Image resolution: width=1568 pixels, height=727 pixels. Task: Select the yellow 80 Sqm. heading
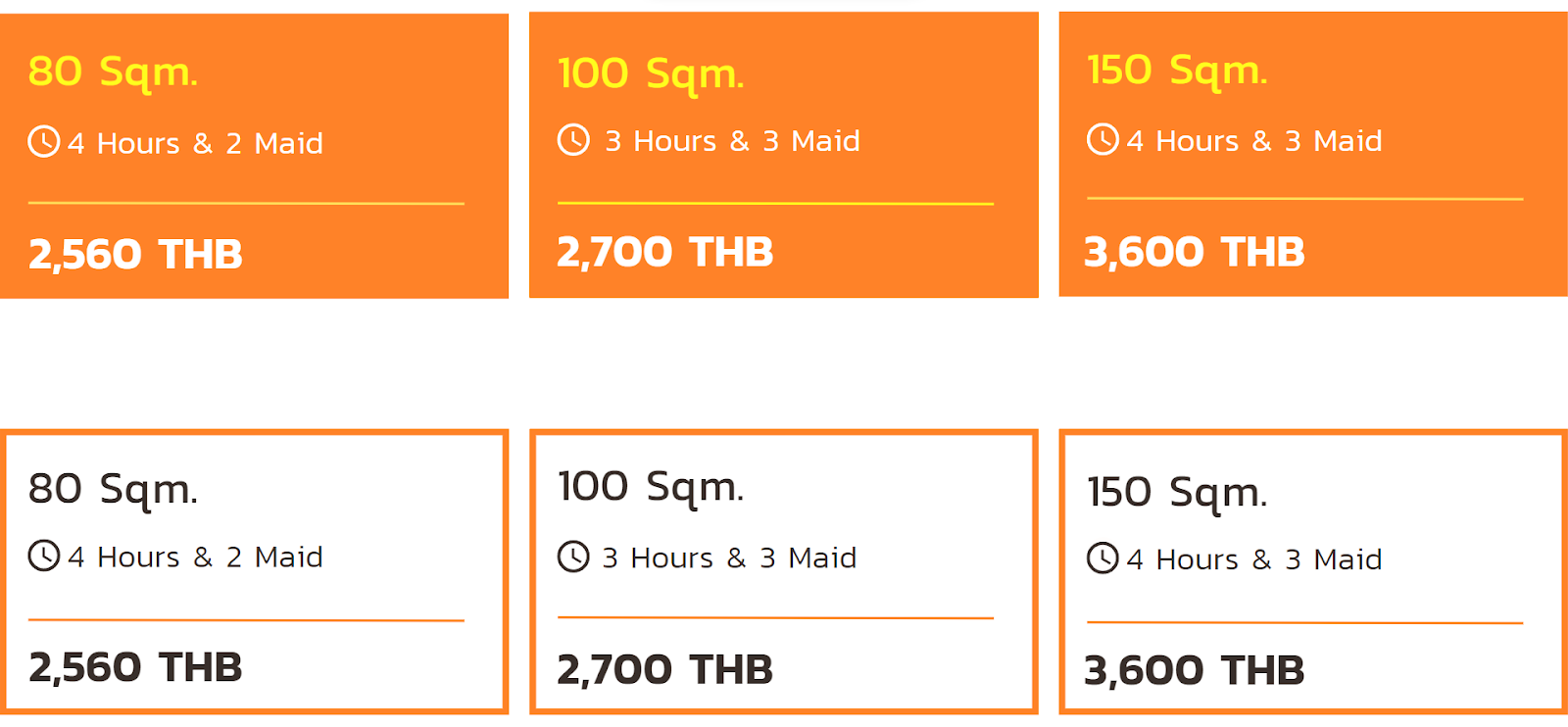(x=113, y=72)
